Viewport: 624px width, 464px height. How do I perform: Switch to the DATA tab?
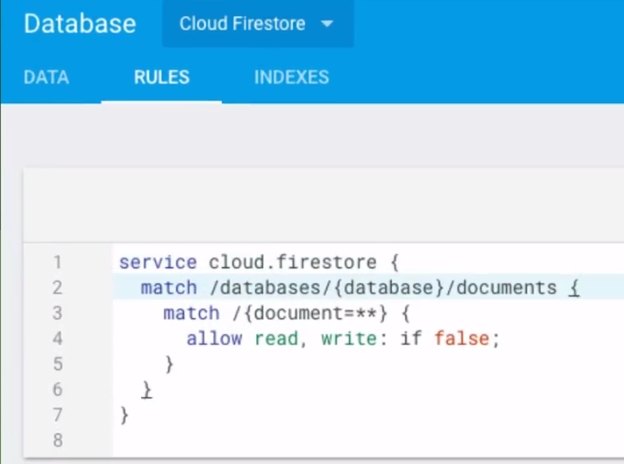pyautogui.click(x=46, y=77)
